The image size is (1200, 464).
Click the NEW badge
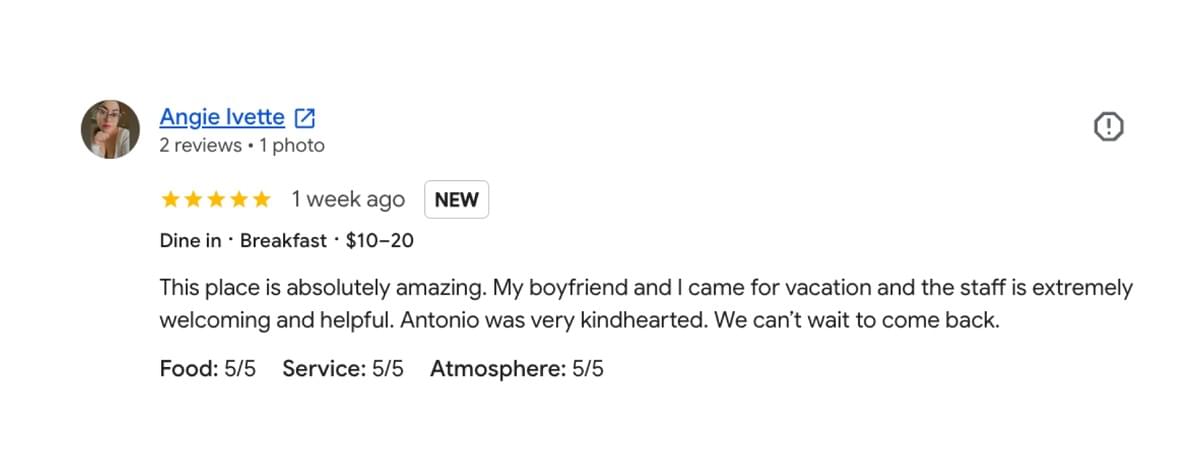457,199
